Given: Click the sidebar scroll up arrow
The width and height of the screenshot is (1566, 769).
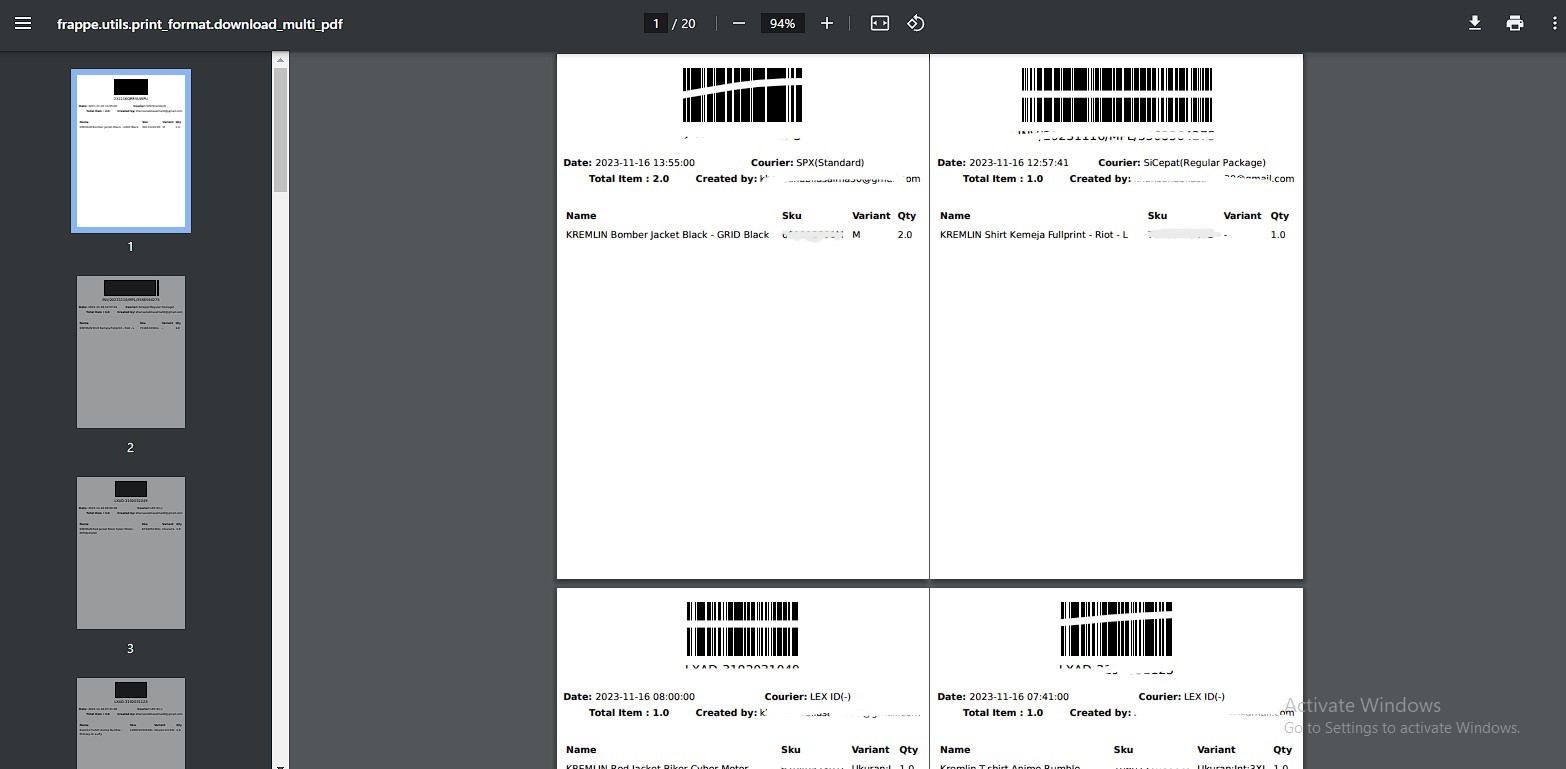Looking at the screenshot, I should click(x=280, y=60).
